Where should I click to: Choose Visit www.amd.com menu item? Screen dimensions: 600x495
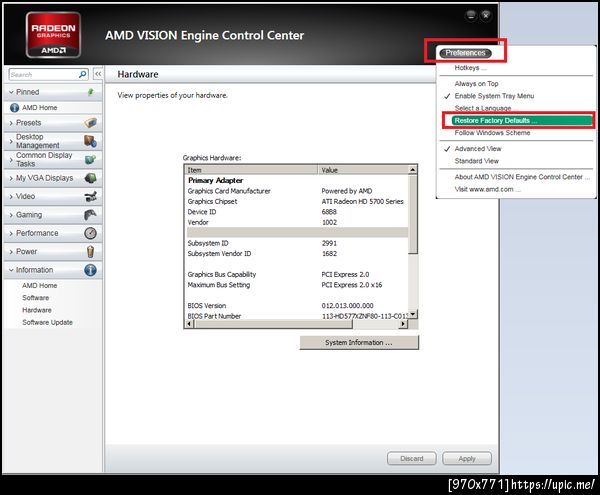pyautogui.click(x=488, y=189)
